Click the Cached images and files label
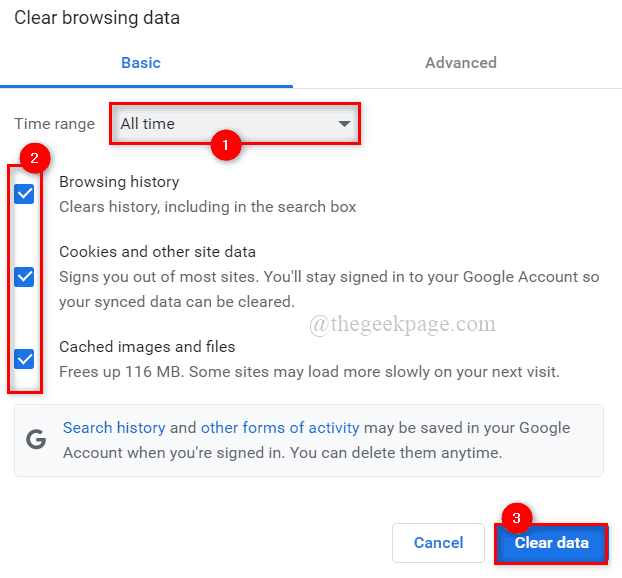622x578 pixels. coord(147,347)
